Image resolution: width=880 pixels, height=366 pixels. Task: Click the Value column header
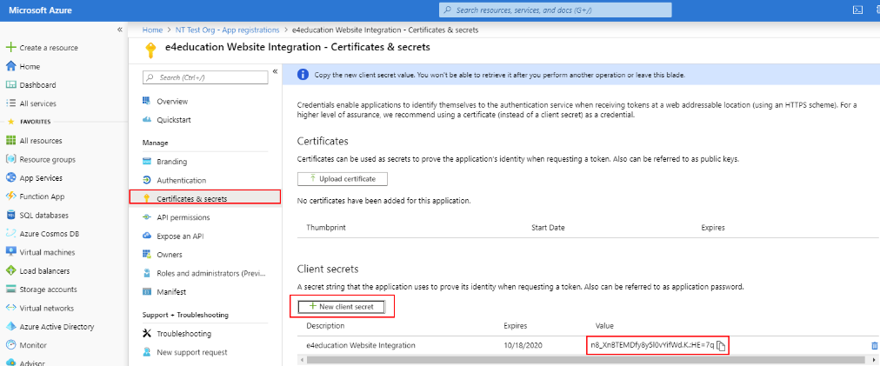click(x=604, y=326)
